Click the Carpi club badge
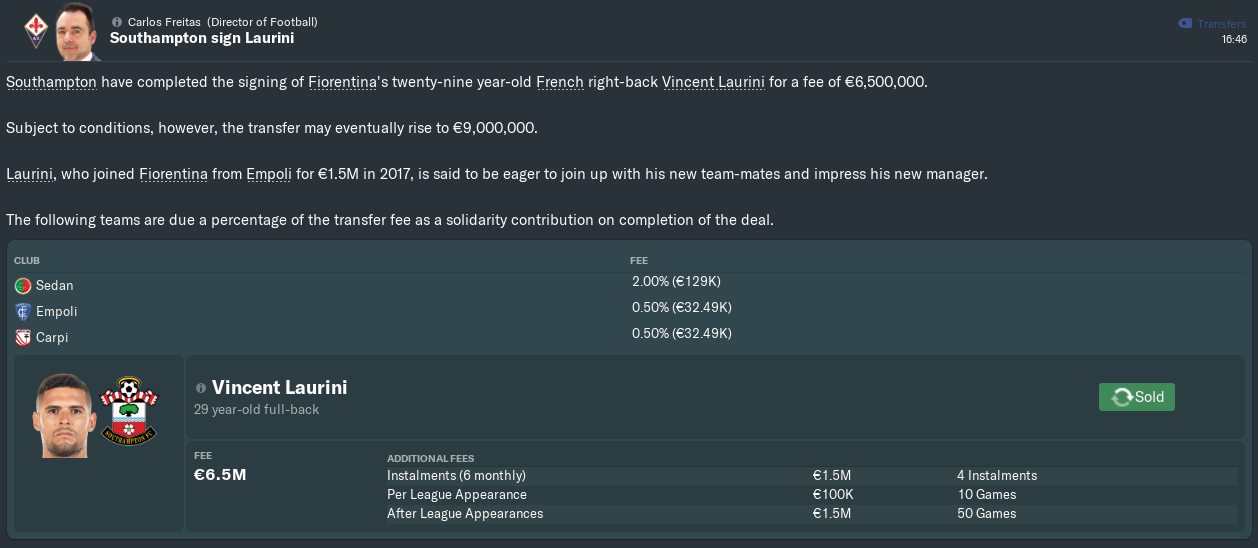Viewport: 1258px width, 548px height. (23, 338)
